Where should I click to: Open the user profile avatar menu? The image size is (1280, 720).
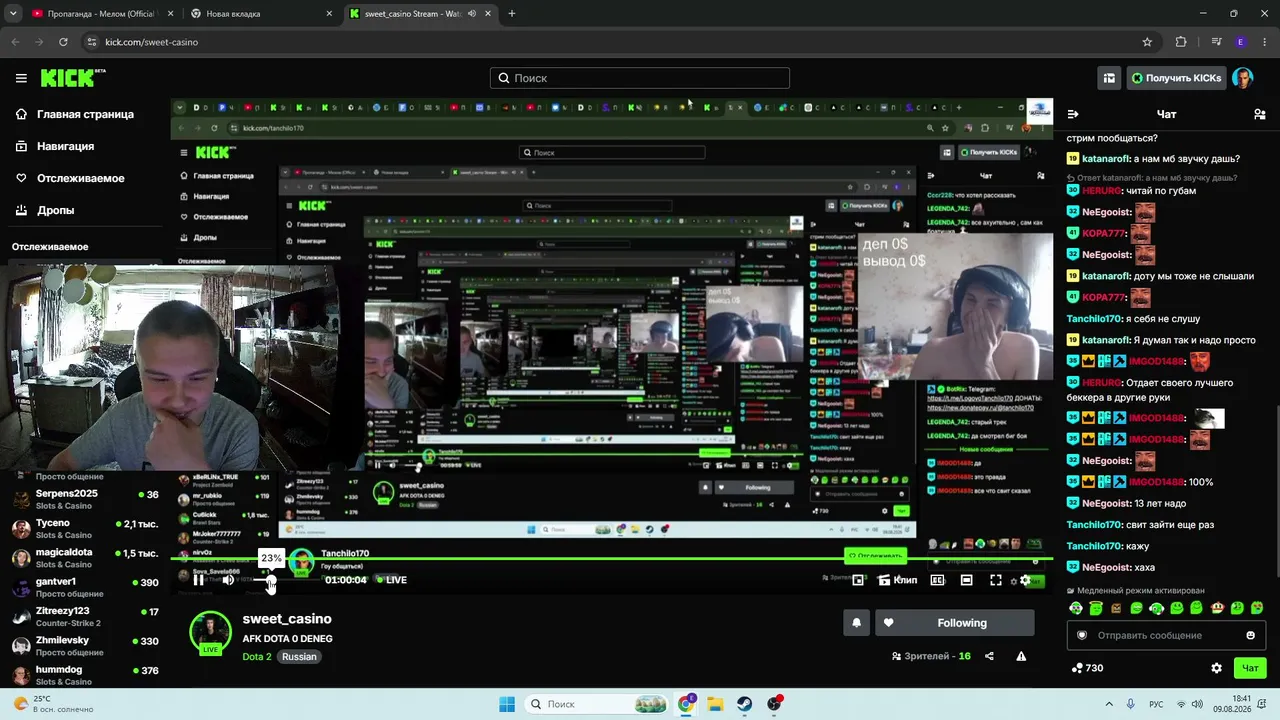[x=1242, y=78]
